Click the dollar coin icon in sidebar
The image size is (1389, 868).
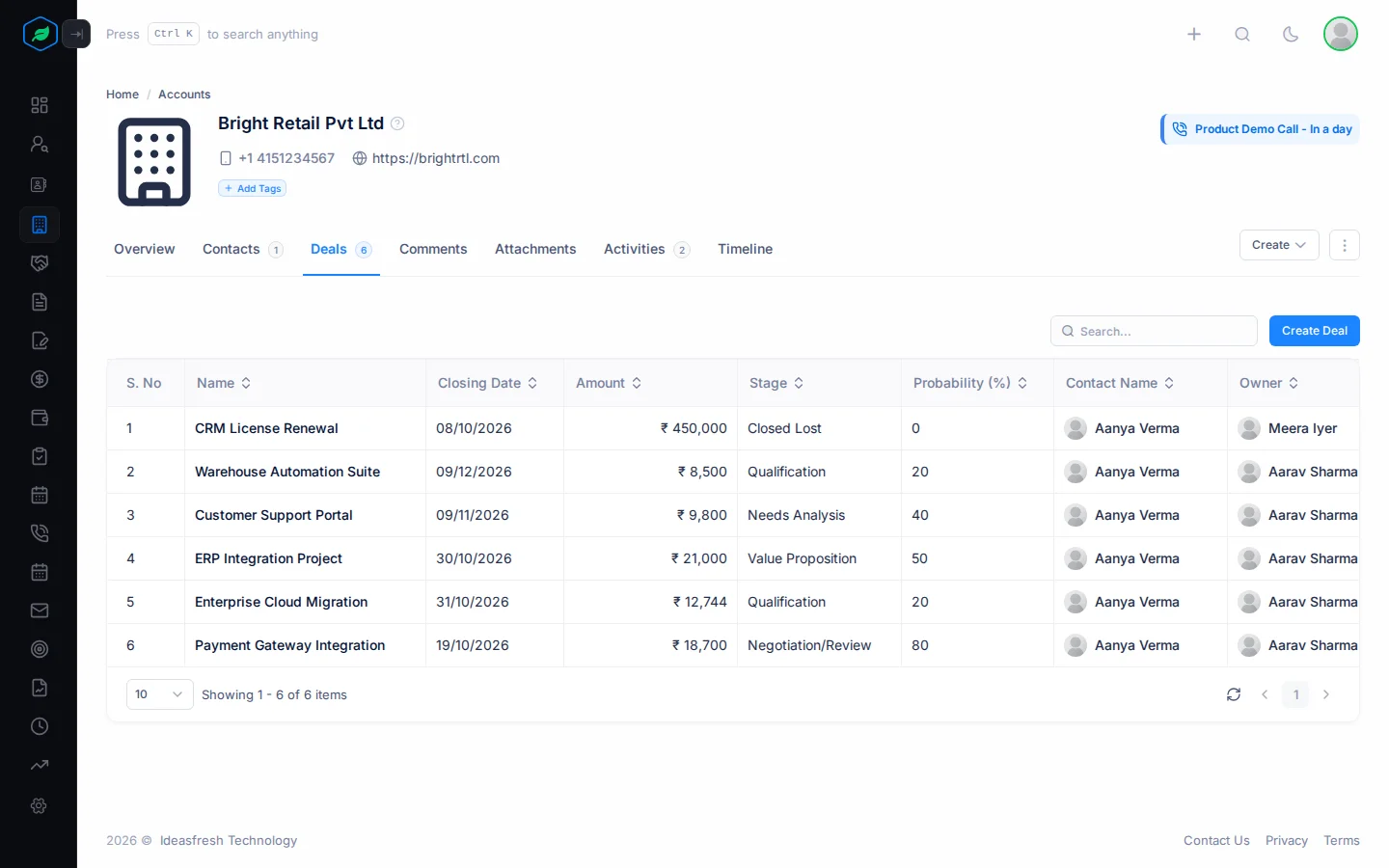point(40,379)
